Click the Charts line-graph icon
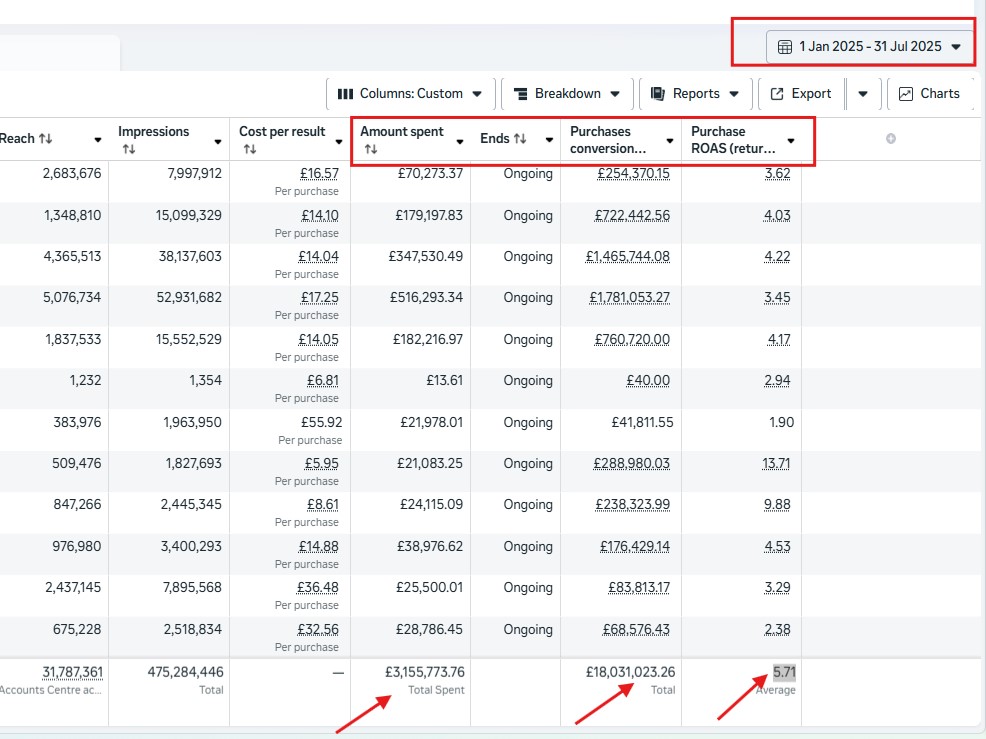The image size is (986, 739). pos(906,94)
